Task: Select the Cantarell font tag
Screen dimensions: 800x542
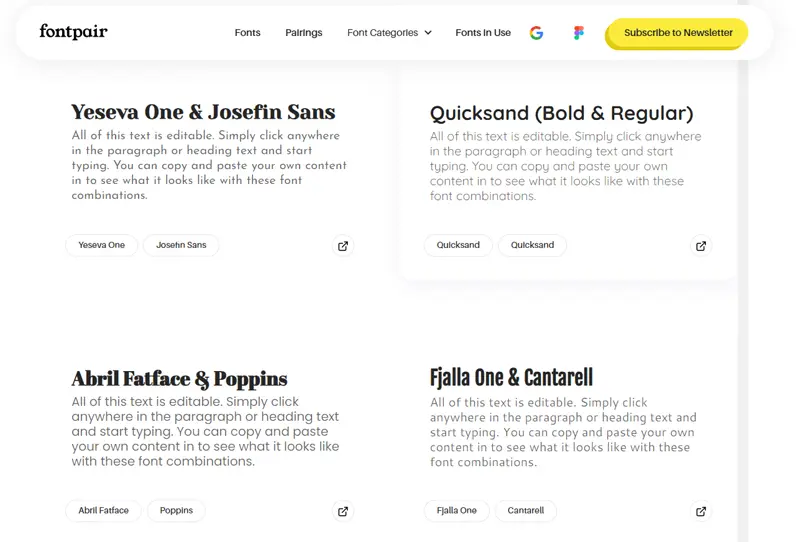Action: coord(526,510)
